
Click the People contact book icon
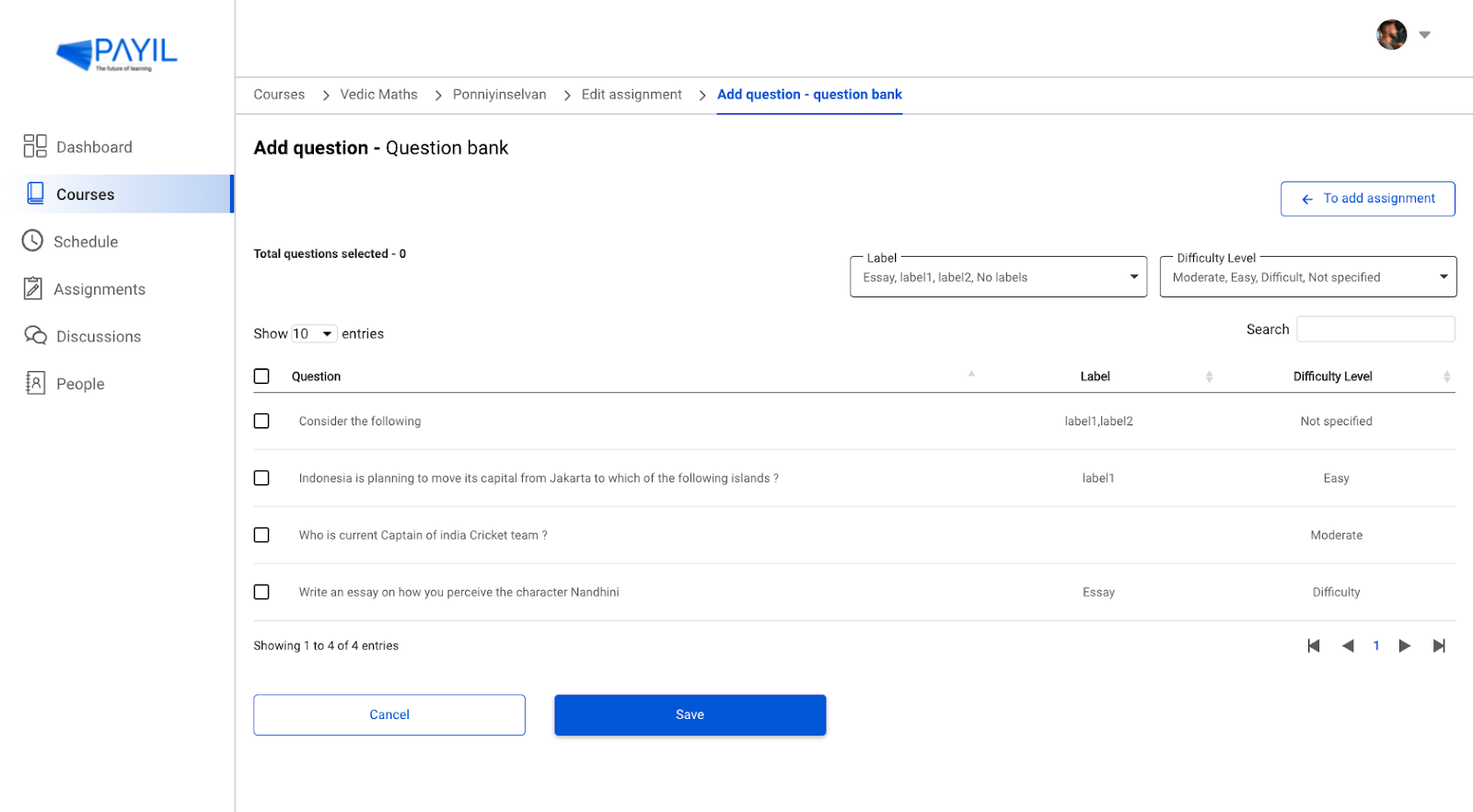(35, 383)
